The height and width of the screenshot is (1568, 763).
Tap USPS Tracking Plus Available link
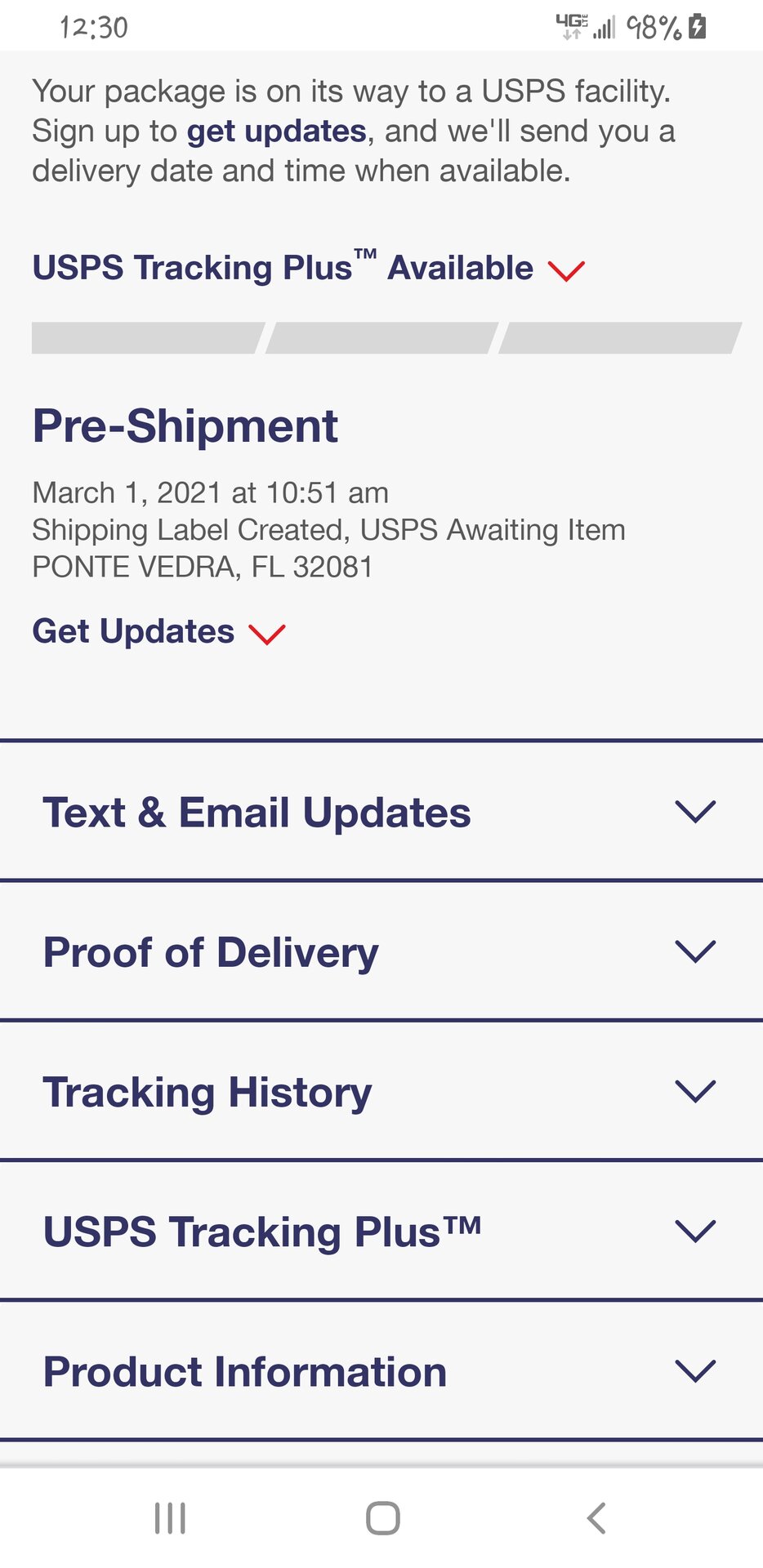click(283, 268)
